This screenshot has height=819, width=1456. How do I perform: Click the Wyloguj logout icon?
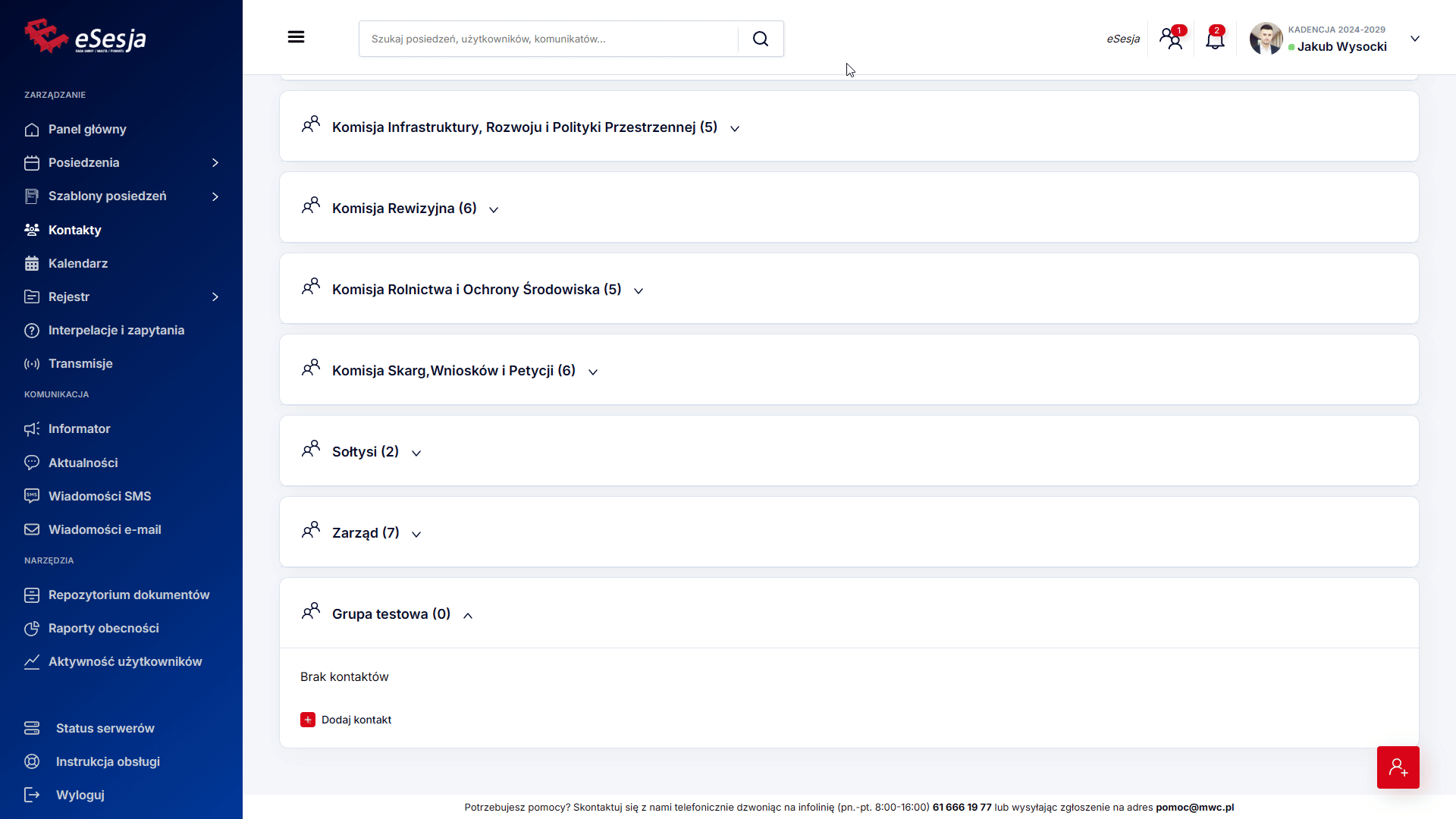pos(32,795)
